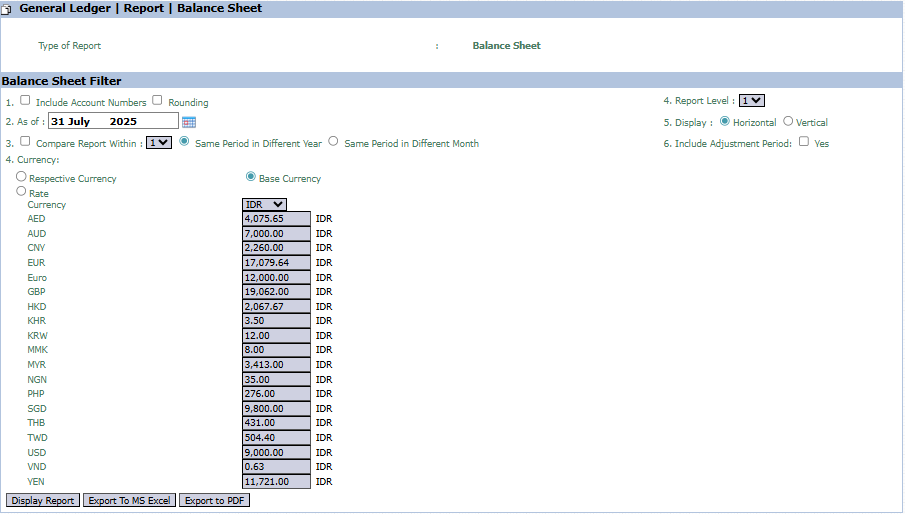This screenshot has width=905, height=514.
Task: Choose the Rate currency radio button
Action: (x=21, y=191)
